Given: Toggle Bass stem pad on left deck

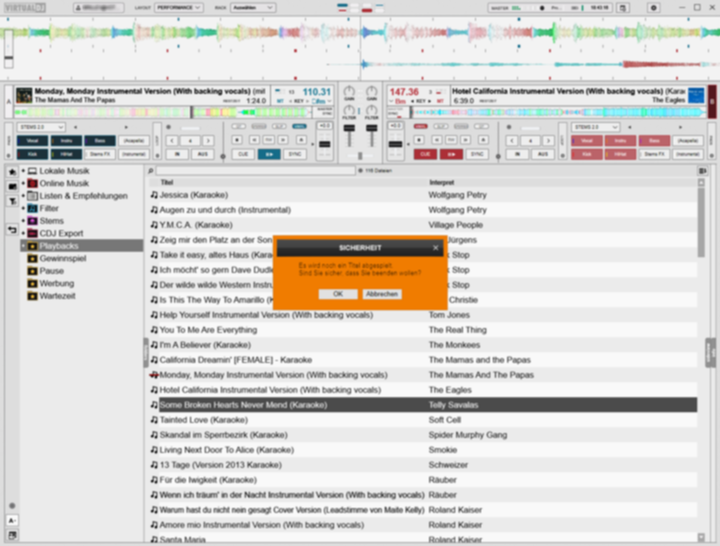Looking at the screenshot, I should click(x=100, y=141).
